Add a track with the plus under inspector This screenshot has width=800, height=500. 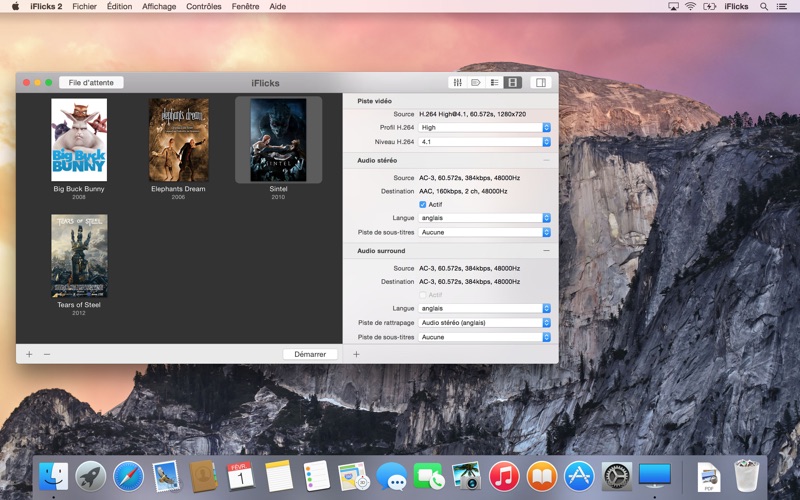[356, 354]
